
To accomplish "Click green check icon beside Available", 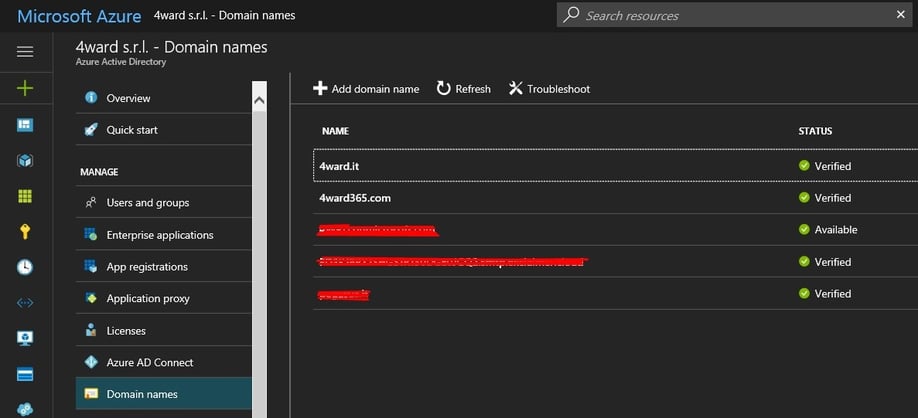I will click(804, 229).
